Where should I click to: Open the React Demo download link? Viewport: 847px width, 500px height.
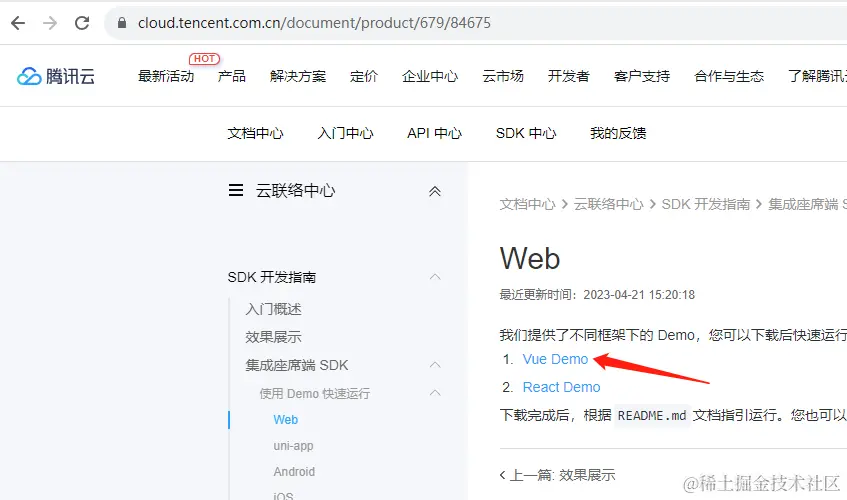[x=561, y=387]
